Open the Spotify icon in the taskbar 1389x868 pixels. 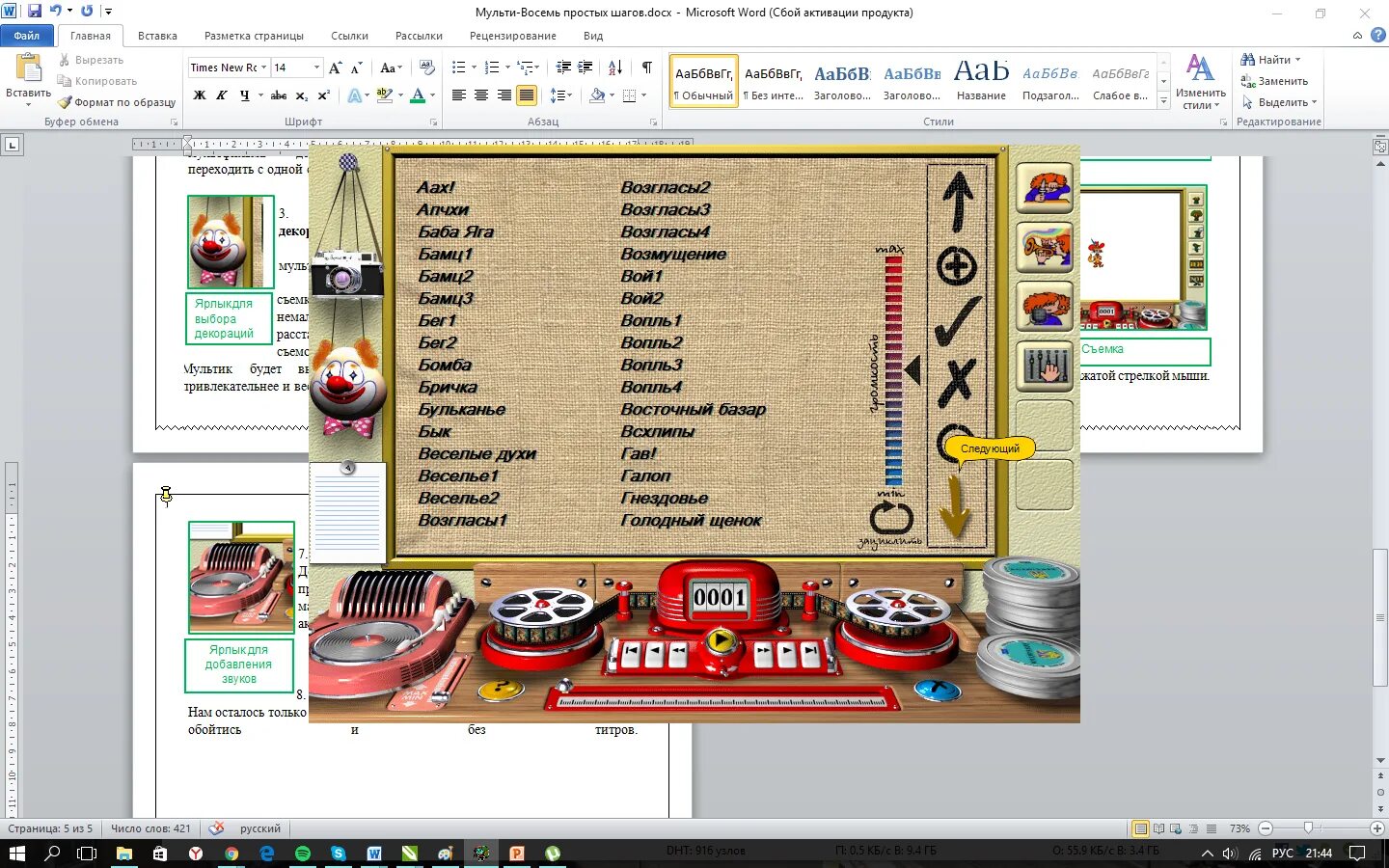pyautogui.click(x=303, y=854)
